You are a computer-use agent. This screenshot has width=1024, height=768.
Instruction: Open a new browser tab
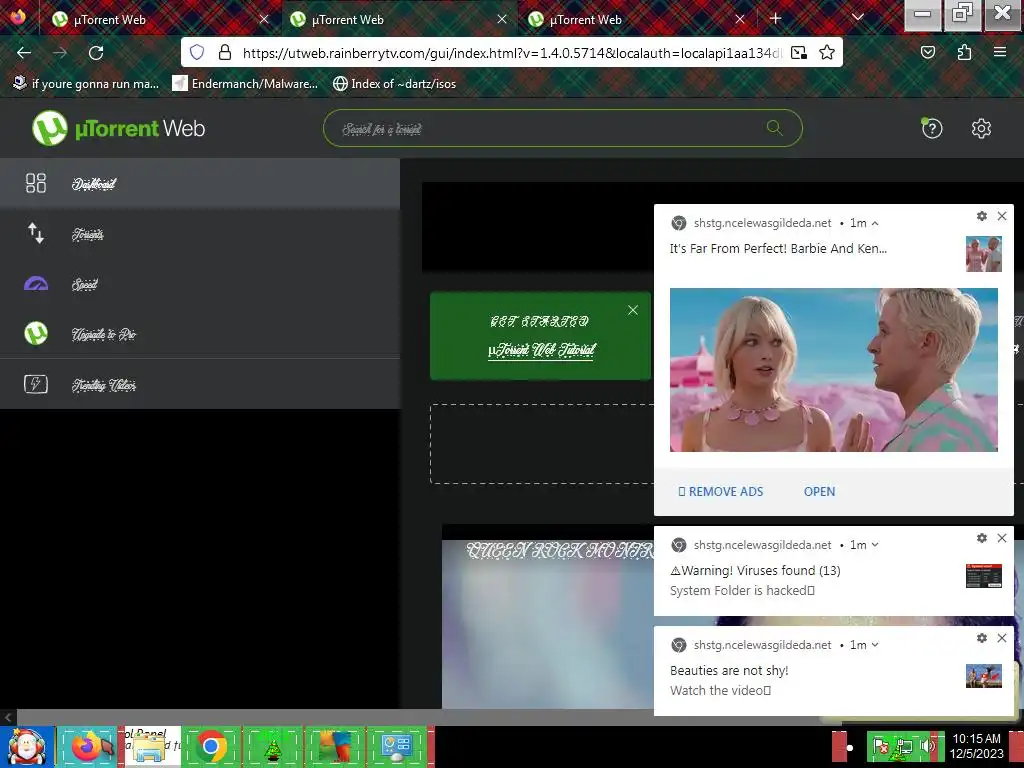(775, 18)
